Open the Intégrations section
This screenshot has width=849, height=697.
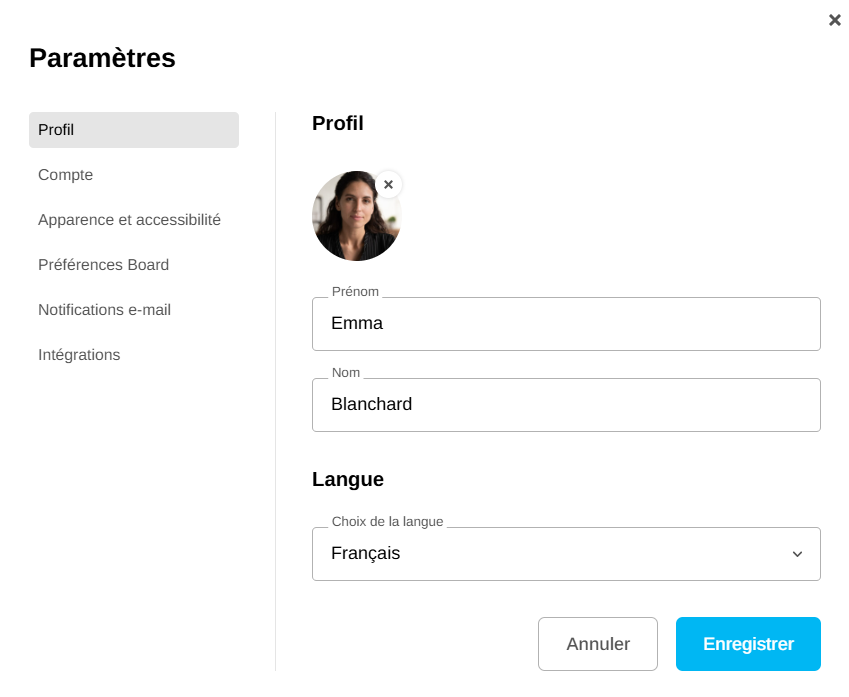pos(79,355)
